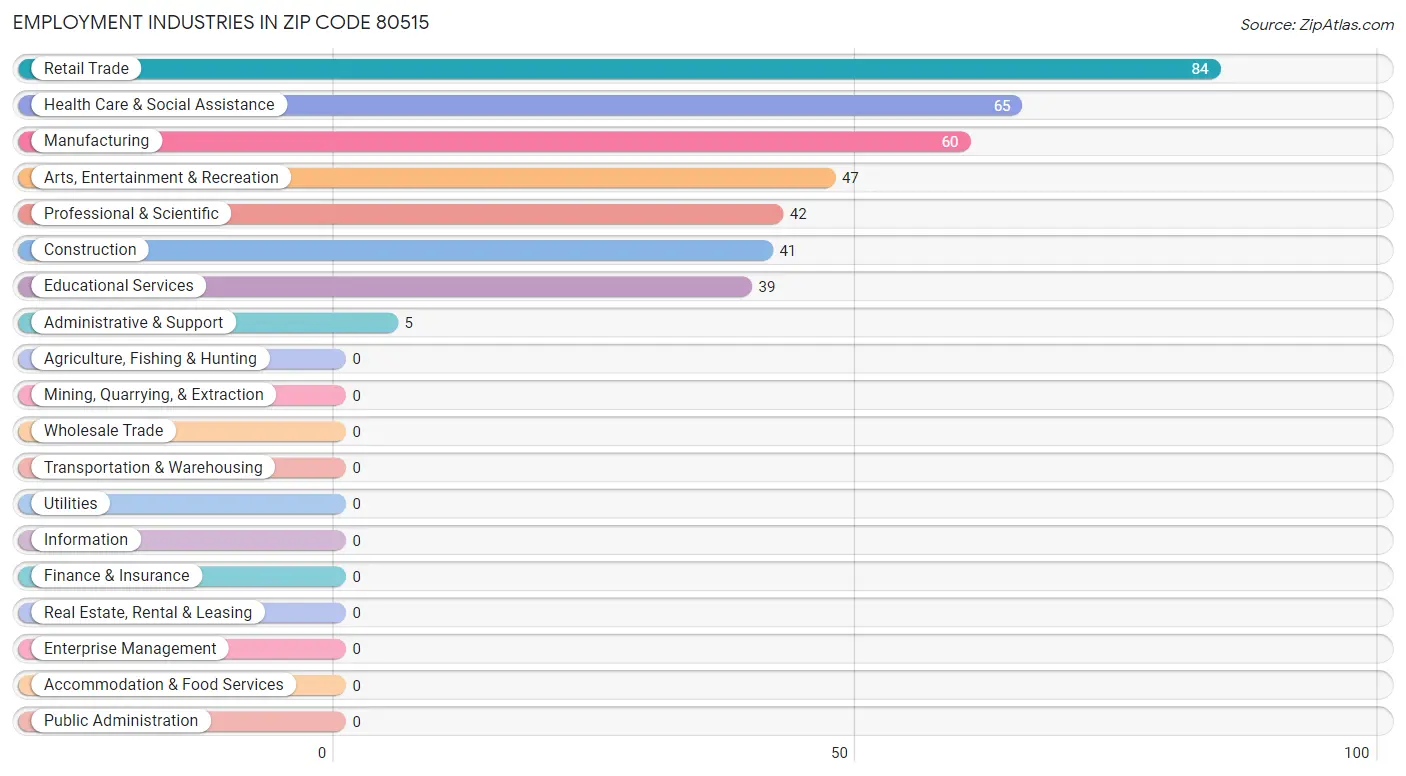The height and width of the screenshot is (776, 1406).
Task: Click the value 41 beside Construction bar
Action: click(788, 251)
